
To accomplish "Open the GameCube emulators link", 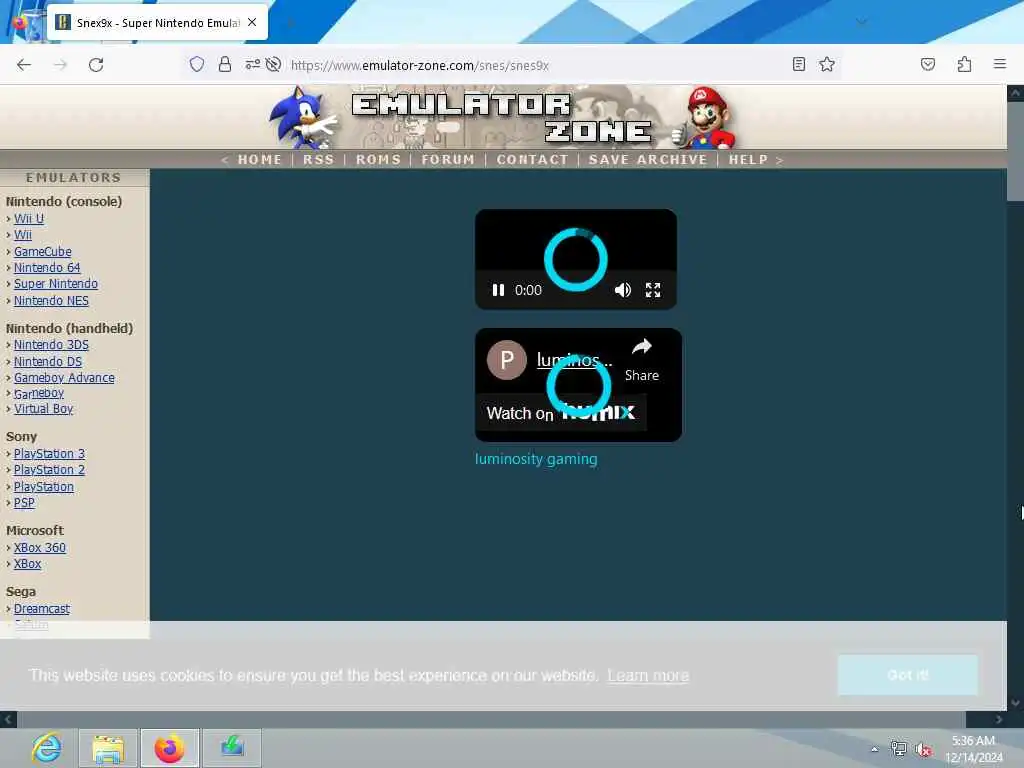I will point(42,251).
